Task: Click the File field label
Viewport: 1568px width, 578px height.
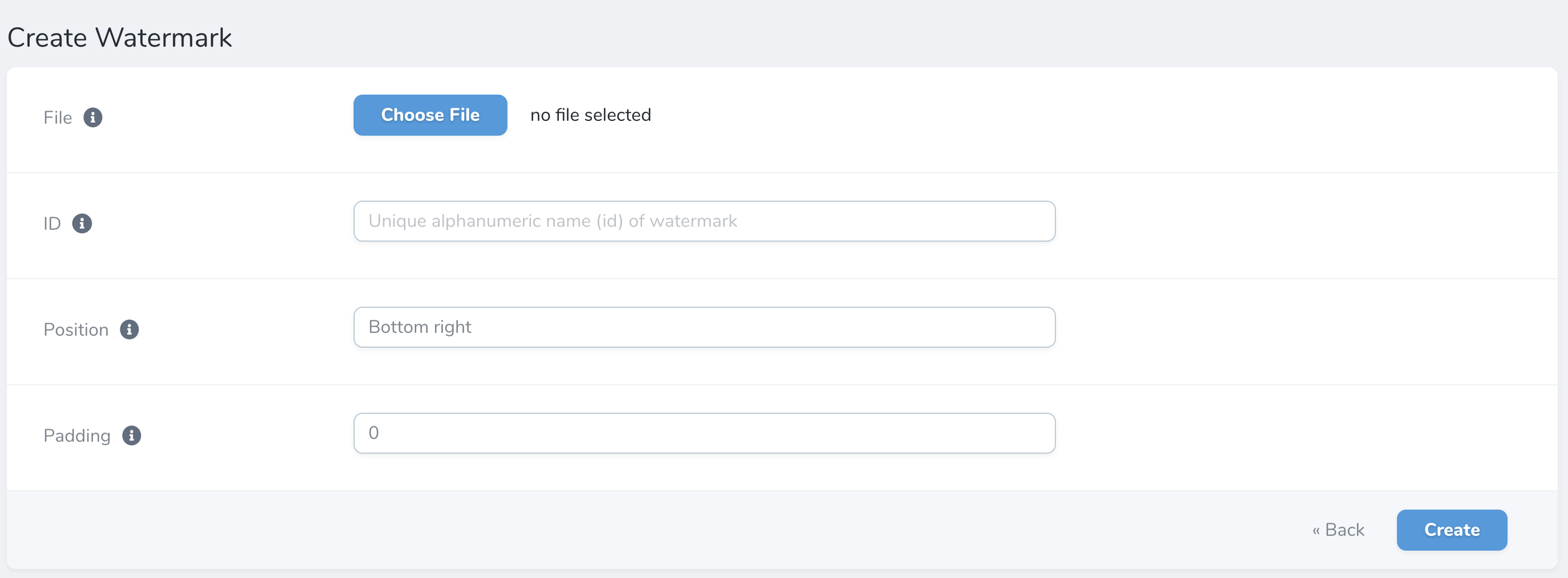Action: coord(58,117)
